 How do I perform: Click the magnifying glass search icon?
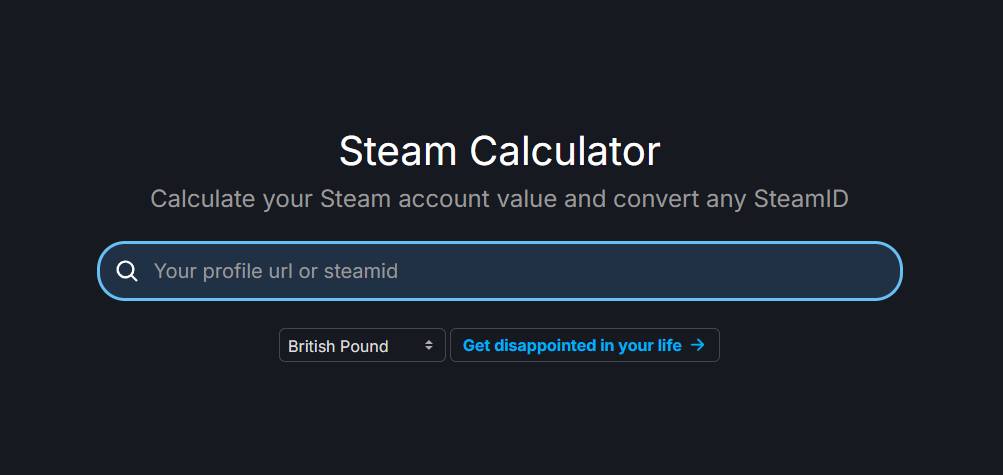[x=127, y=271]
